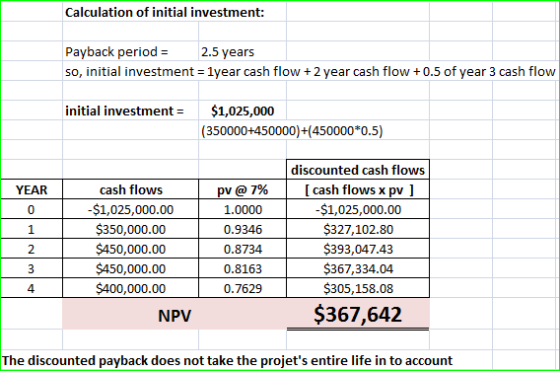The height and width of the screenshot is (371, 560).
Task: Click the '[ cash flows x pv ]' header cell
Action: pos(358,190)
